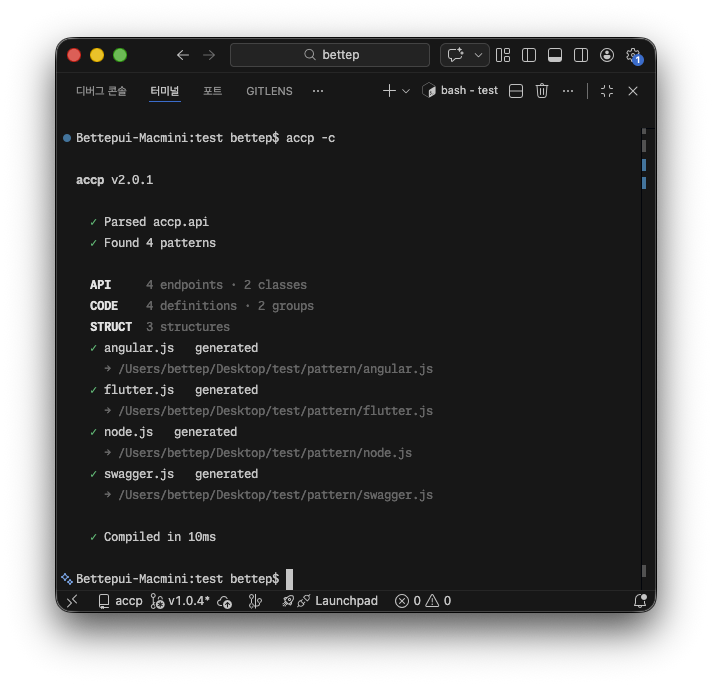Open the /Users/bettep/Desktop/test/pattern/node.js path
Screen dimensions: 712x686
(x=265, y=453)
